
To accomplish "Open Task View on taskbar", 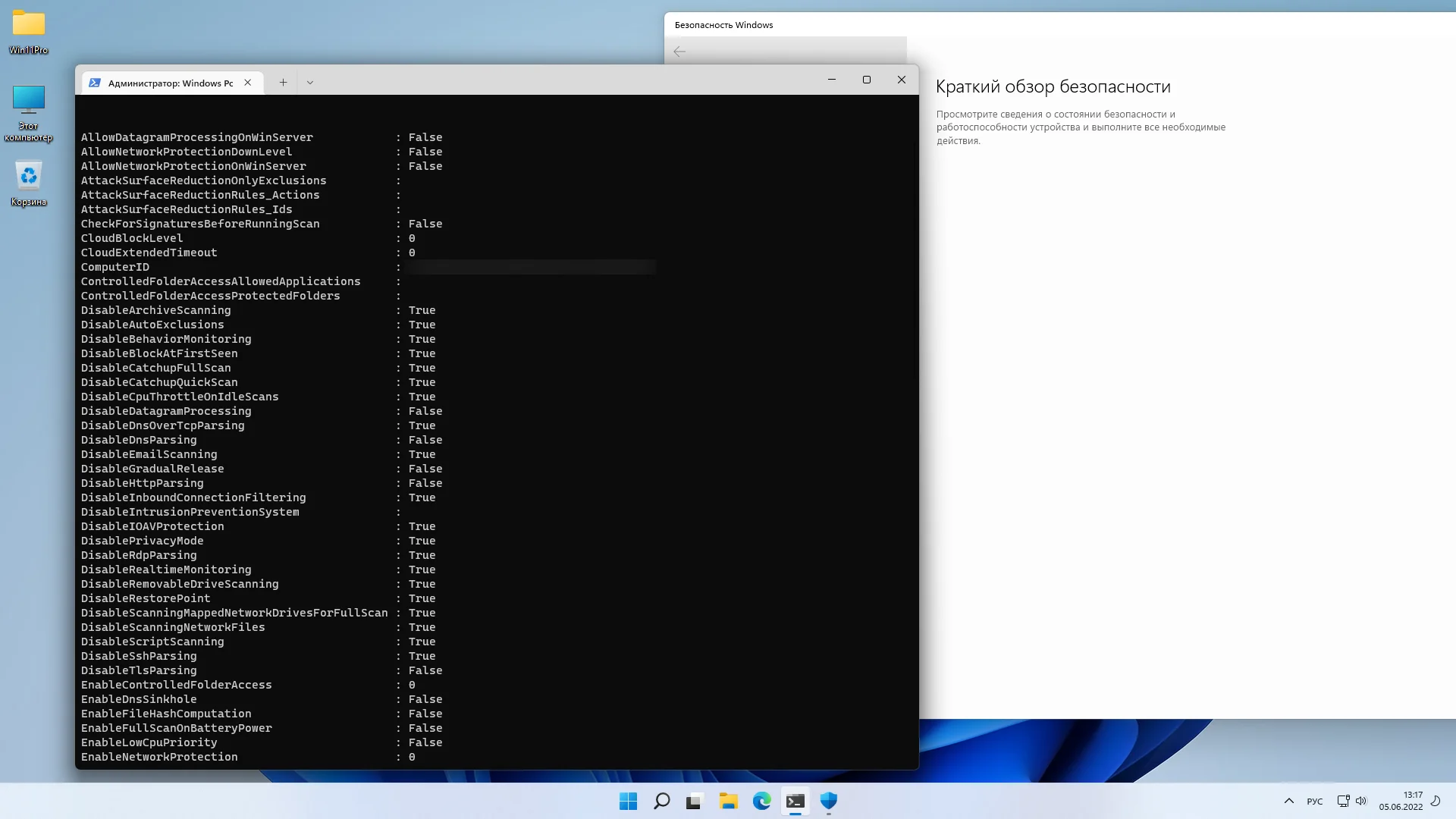I will 695,801.
